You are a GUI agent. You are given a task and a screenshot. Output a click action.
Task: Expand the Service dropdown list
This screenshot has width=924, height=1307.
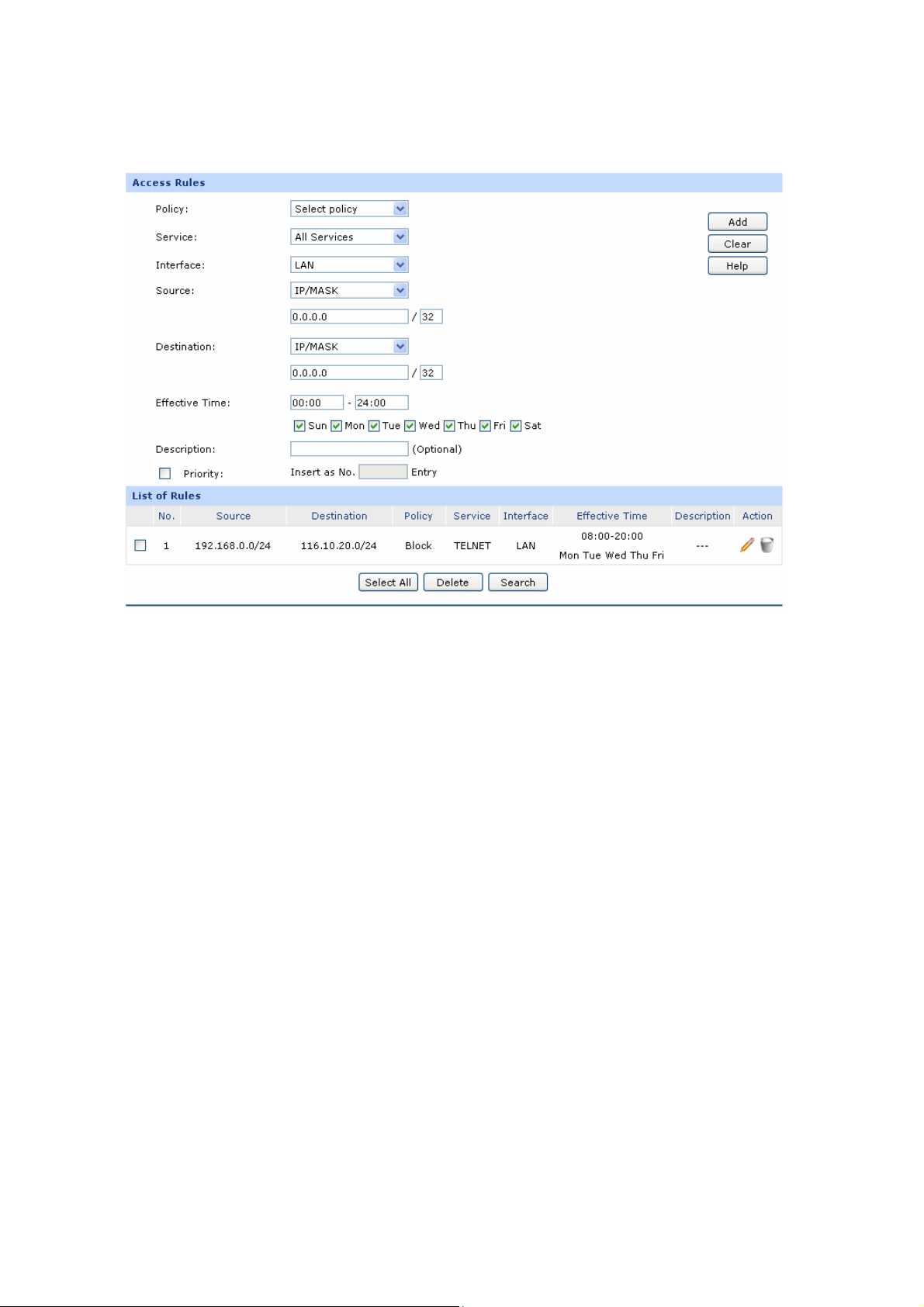point(349,237)
